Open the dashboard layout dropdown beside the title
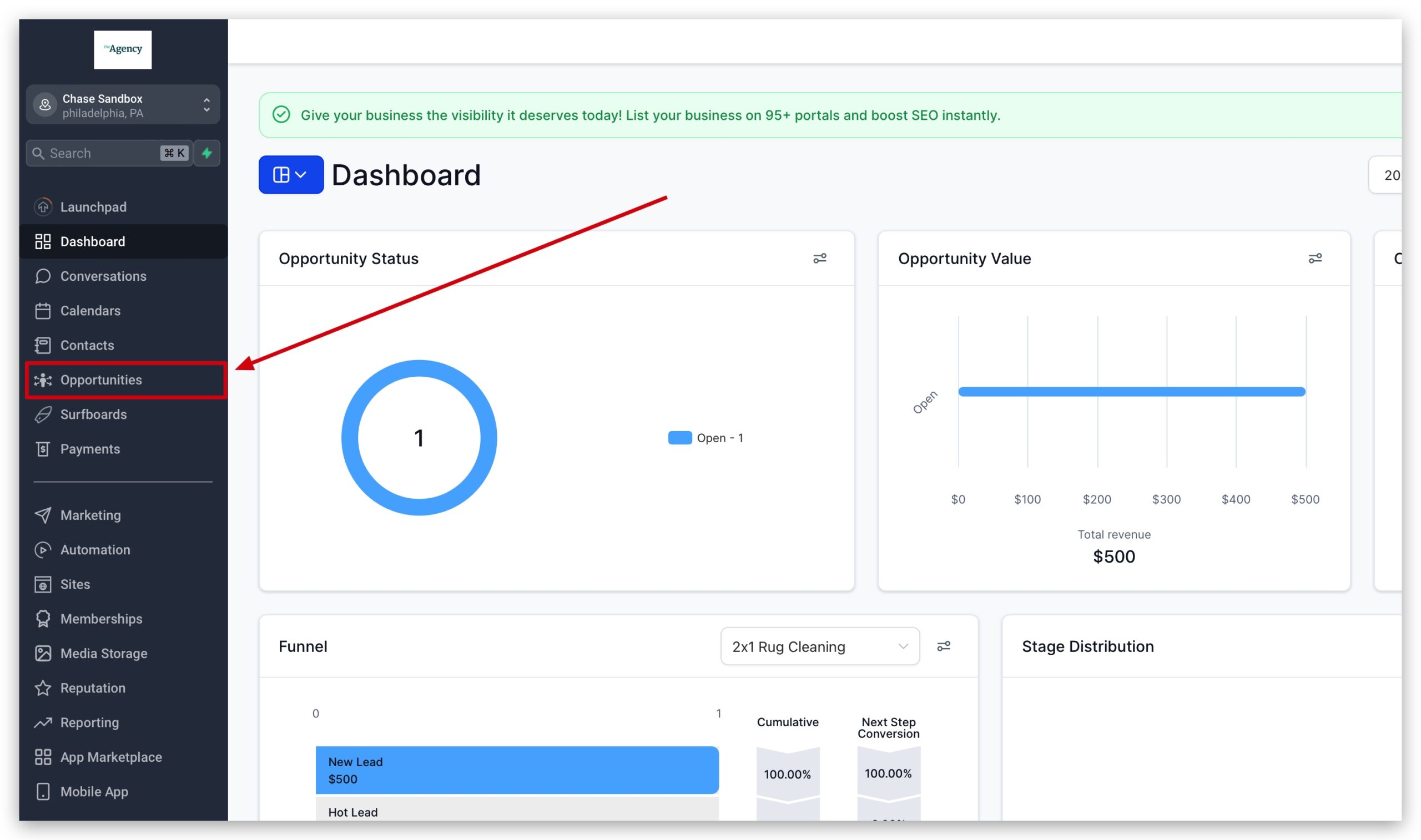The height and width of the screenshot is (840, 1421). (290, 174)
